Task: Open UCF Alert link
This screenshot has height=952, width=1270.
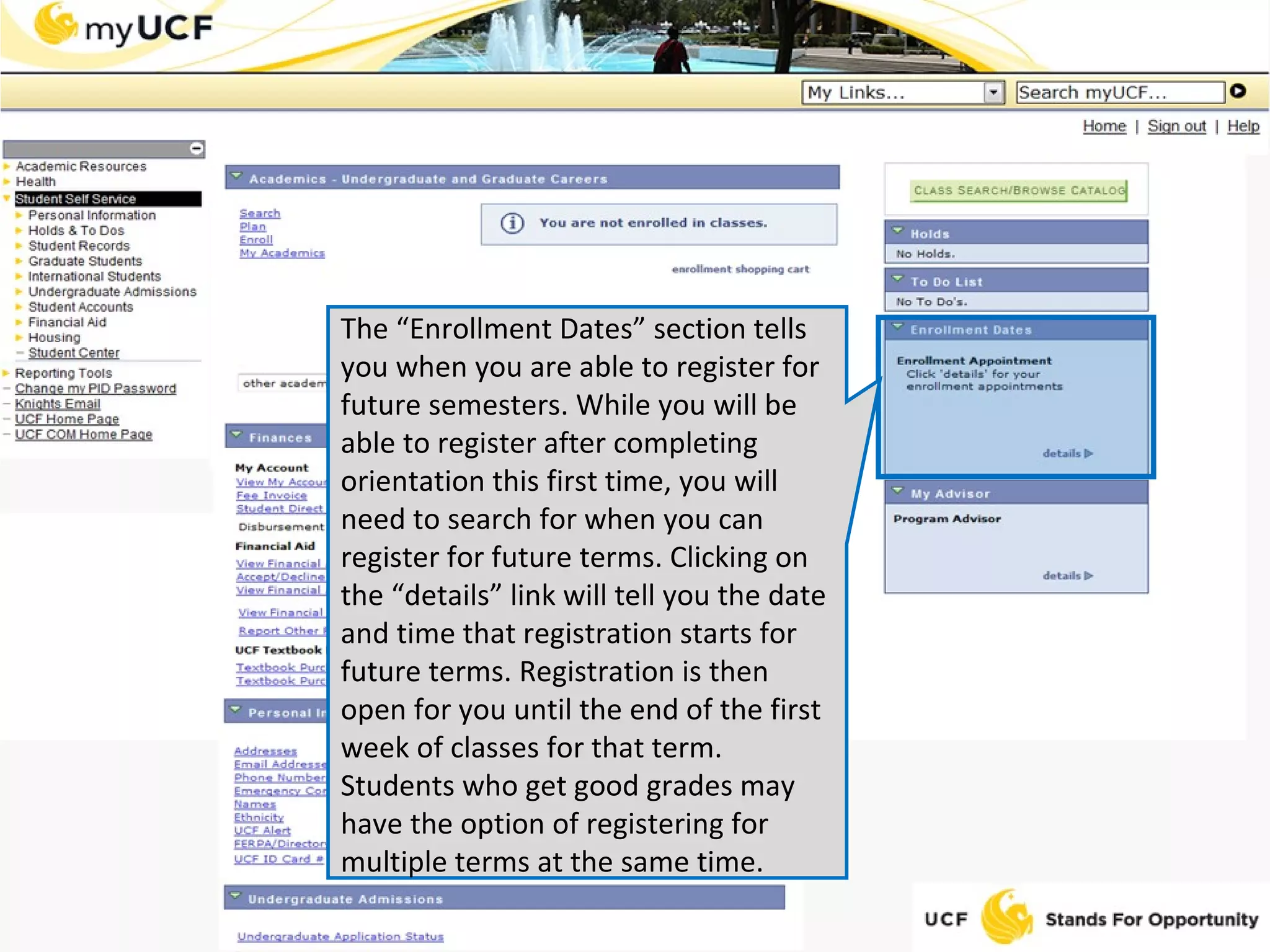Action: tap(262, 831)
